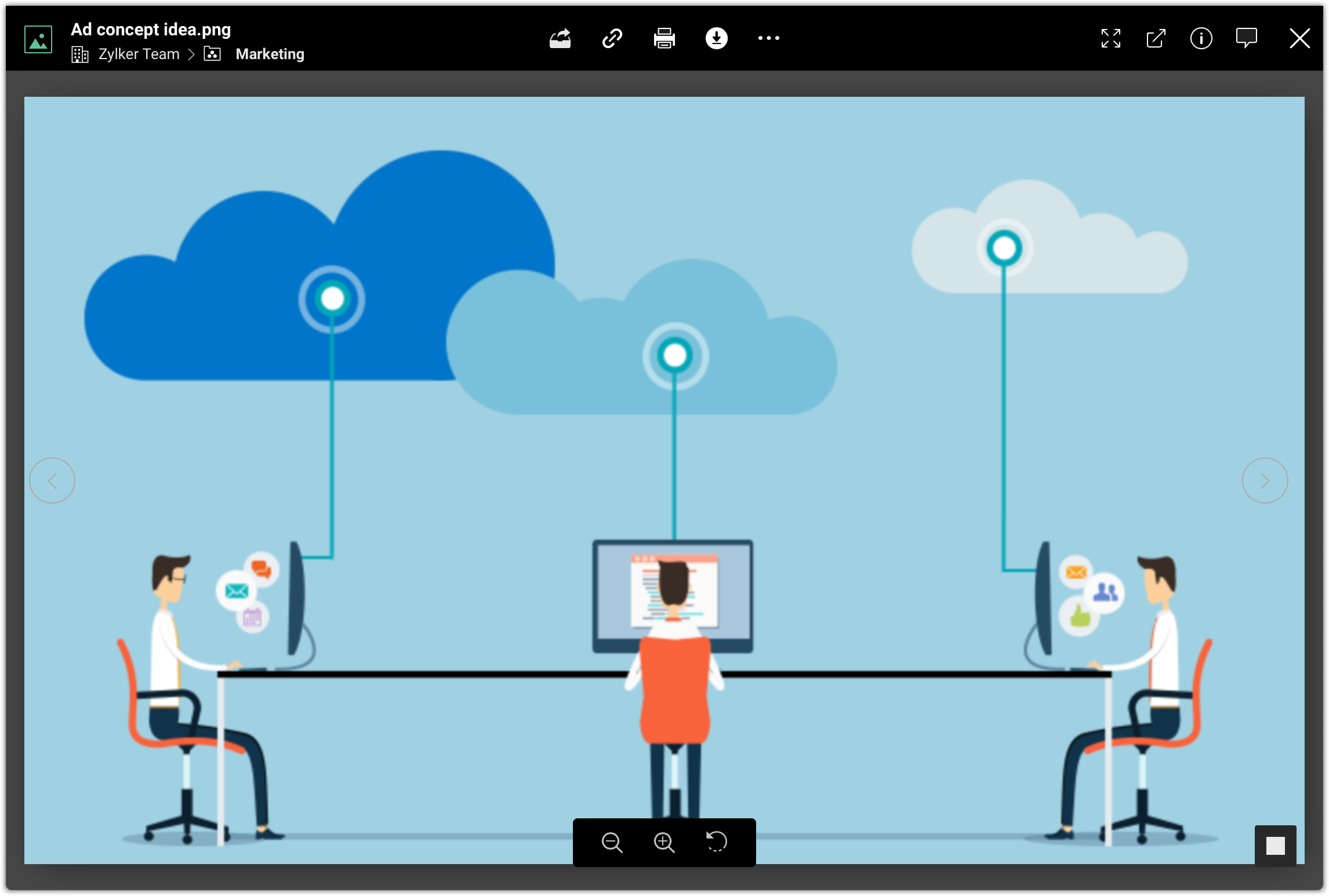Screen dimensions: 1329x896
Task: Go to previous file with left arrow
Action: [52, 480]
